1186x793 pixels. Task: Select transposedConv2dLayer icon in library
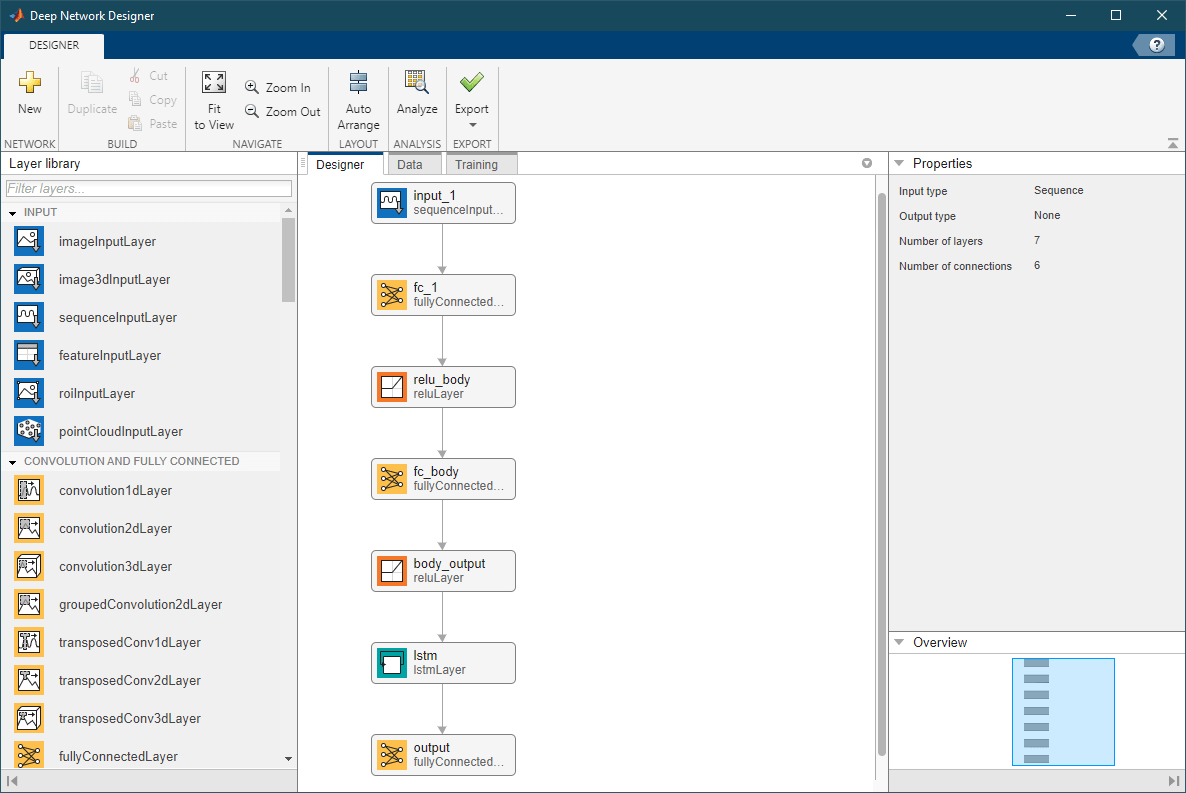(29, 679)
